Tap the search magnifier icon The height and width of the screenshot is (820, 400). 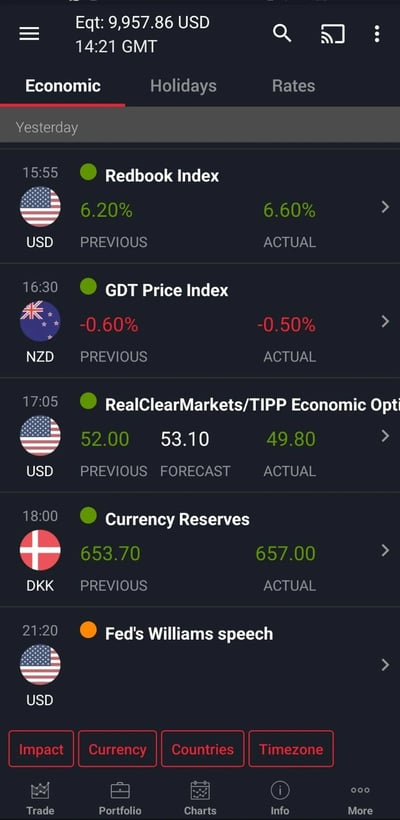[282, 34]
